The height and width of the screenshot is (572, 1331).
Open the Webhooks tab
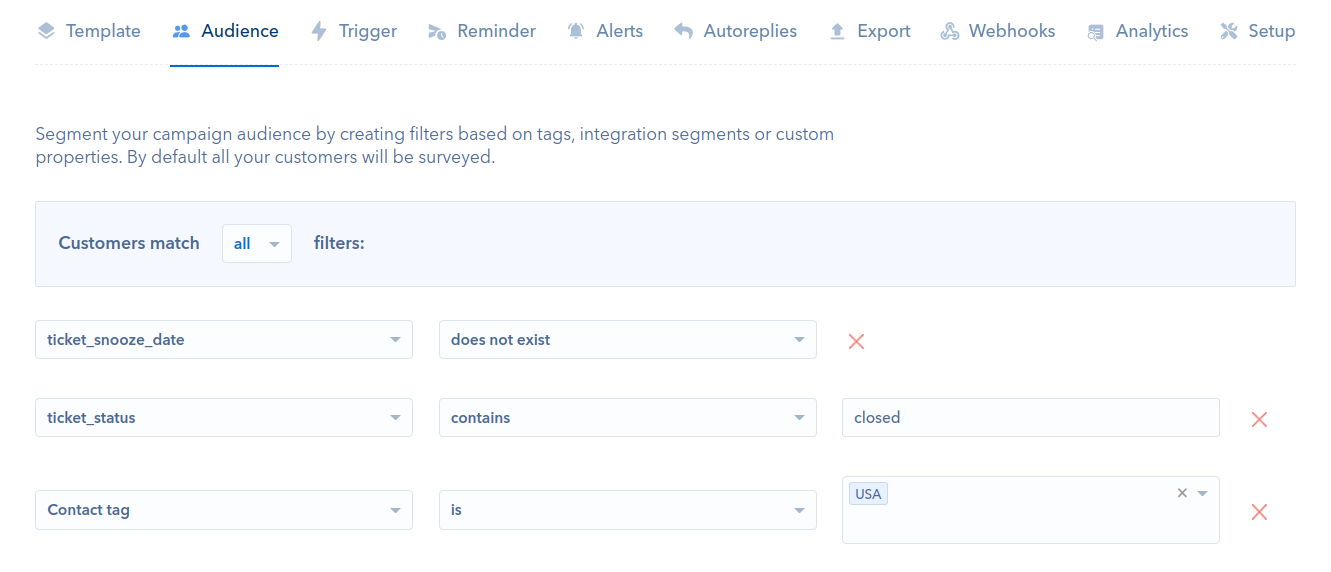pos(997,31)
